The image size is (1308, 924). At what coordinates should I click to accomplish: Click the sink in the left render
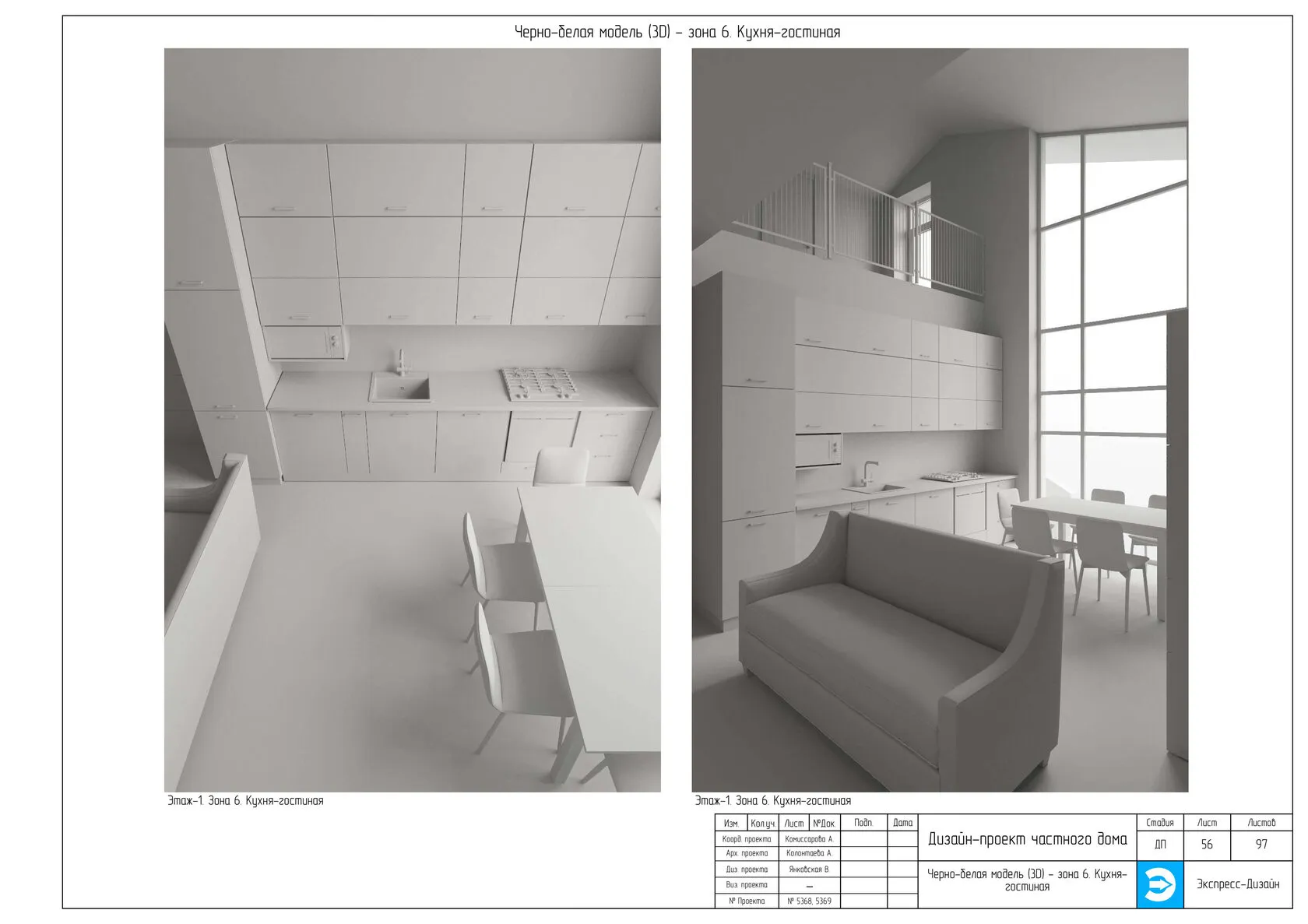tap(399, 387)
